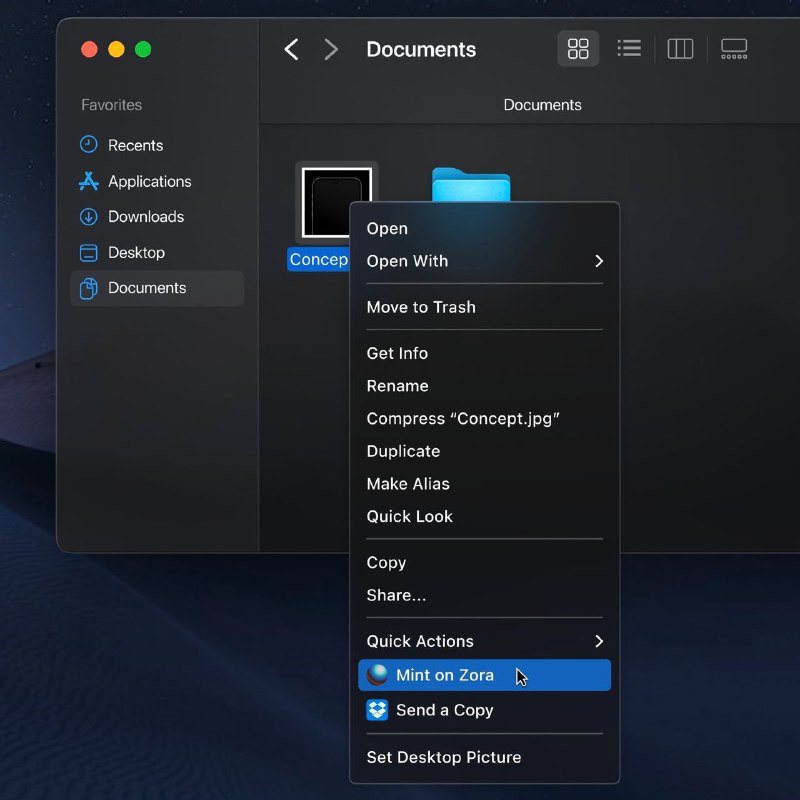800x800 pixels.
Task: Choose Set Desktop Picture
Action: (484, 757)
